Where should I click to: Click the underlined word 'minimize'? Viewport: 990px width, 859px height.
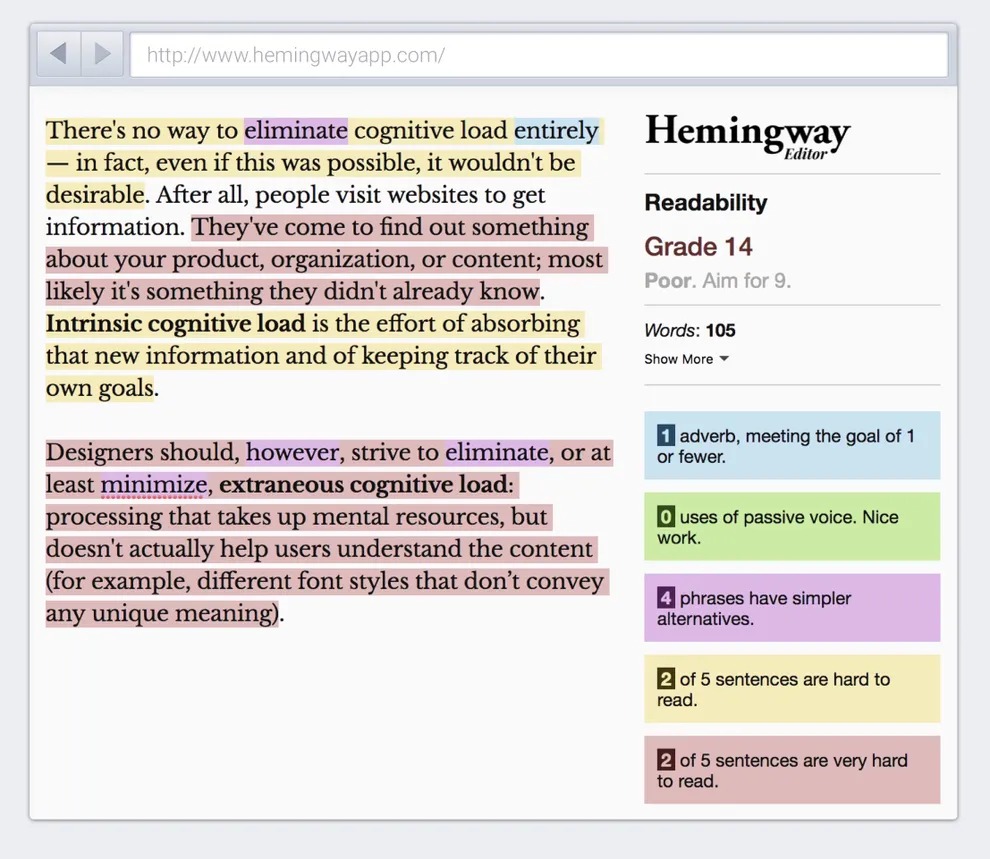154,485
